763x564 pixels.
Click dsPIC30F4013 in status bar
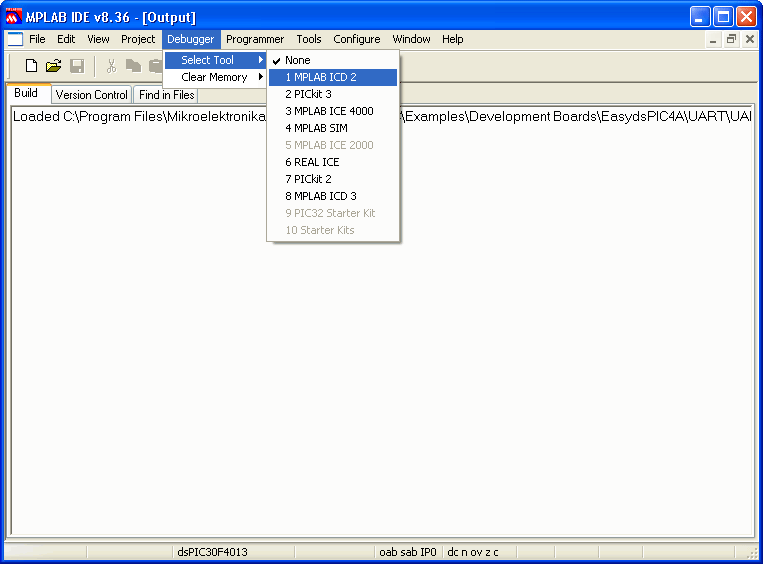(212, 552)
